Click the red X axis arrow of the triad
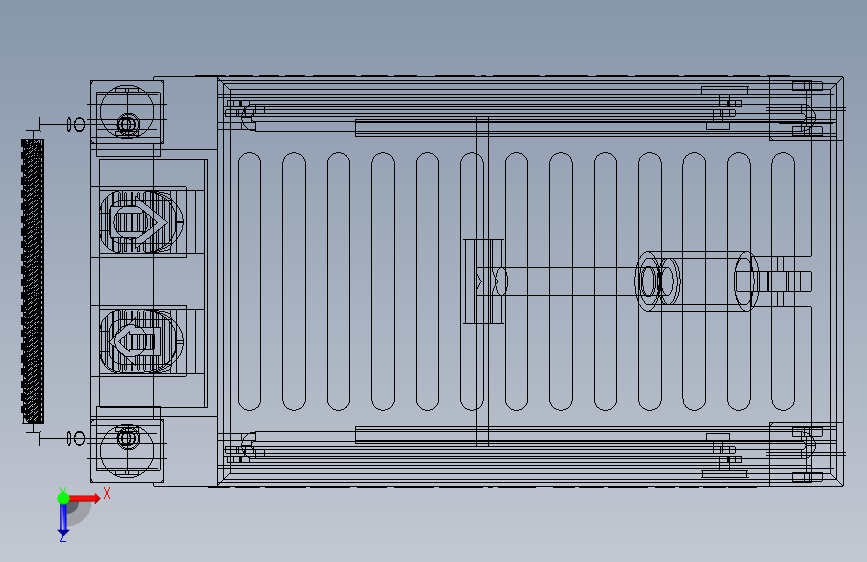Viewport: 867px width, 562px height. (85, 498)
